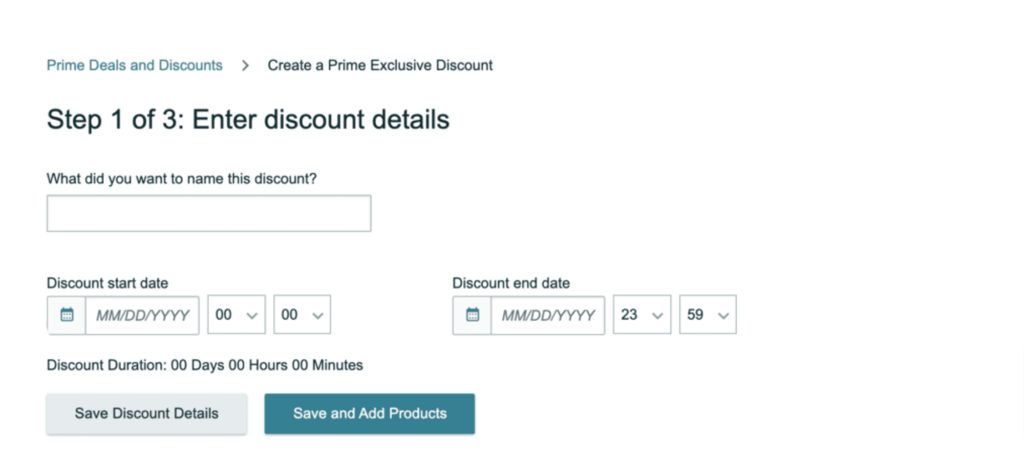Open the end hour dropdown showing 23
This screenshot has height=463, width=1024.
coord(642,315)
